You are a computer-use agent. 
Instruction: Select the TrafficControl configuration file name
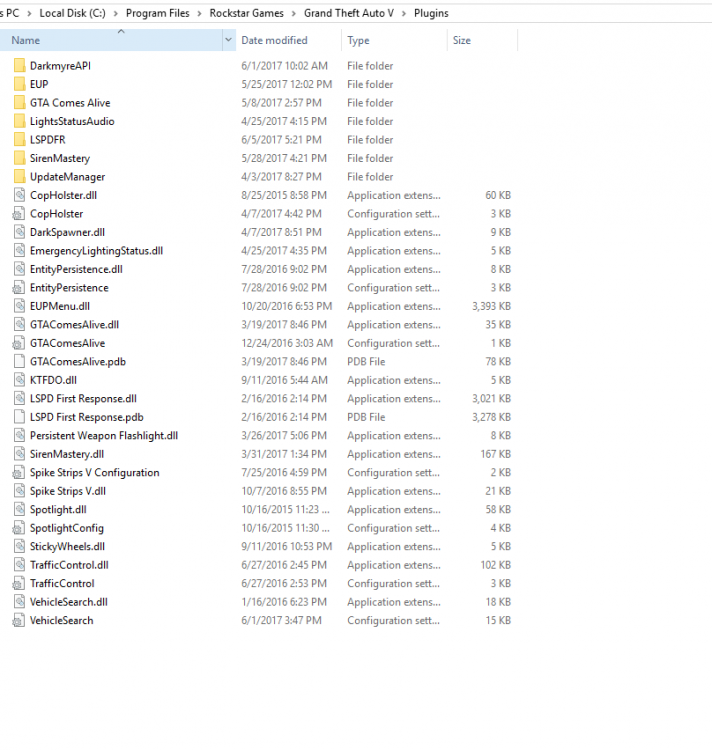point(62,584)
